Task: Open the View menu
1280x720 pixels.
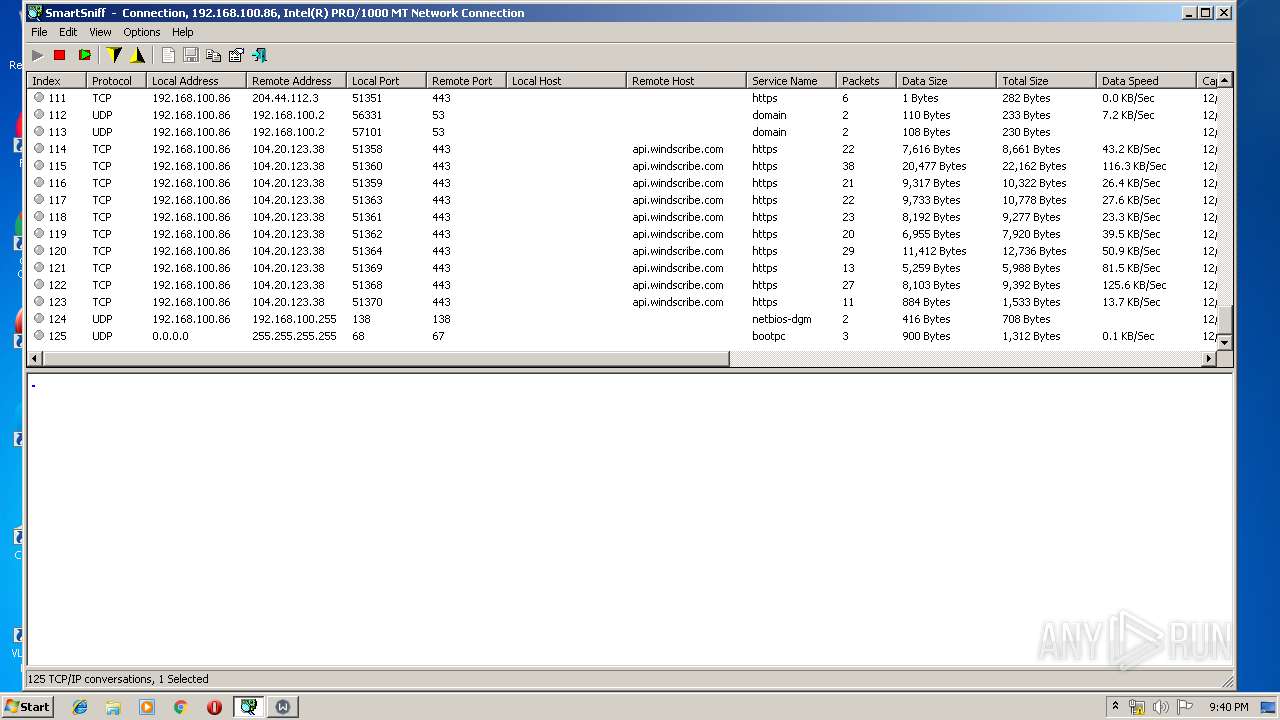Action: point(100,32)
